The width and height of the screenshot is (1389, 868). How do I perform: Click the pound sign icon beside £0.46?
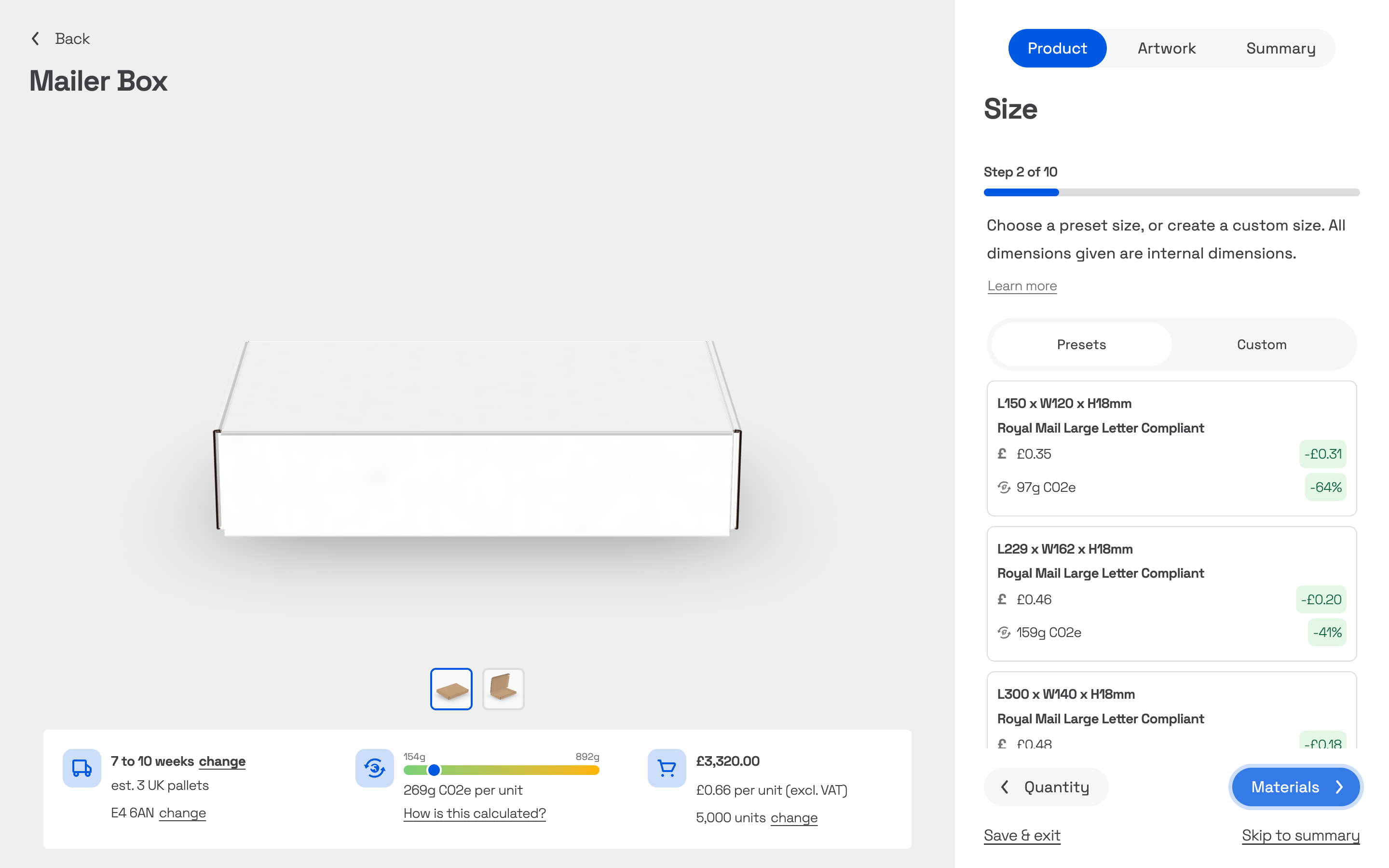(1002, 599)
